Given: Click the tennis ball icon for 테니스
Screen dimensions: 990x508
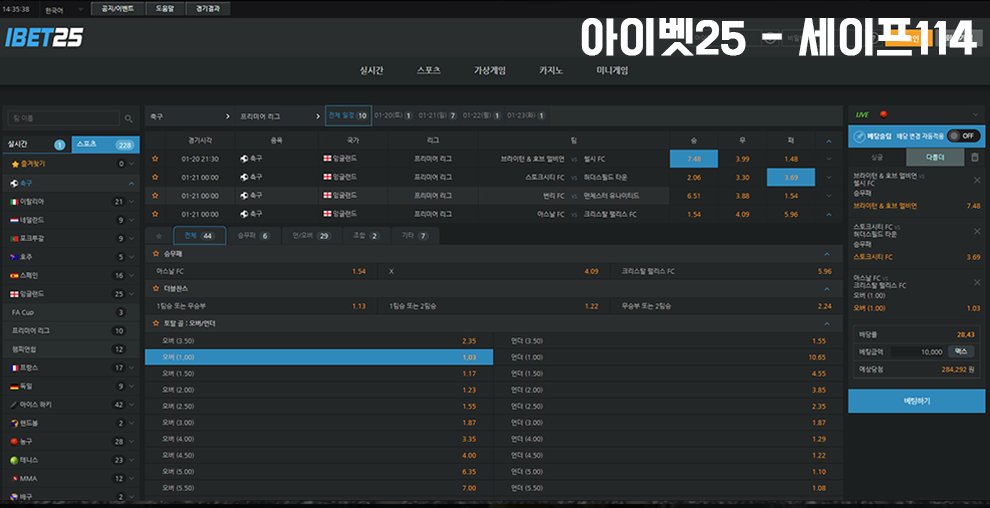Looking at the screenshot, I should click(x=14, y=460).
